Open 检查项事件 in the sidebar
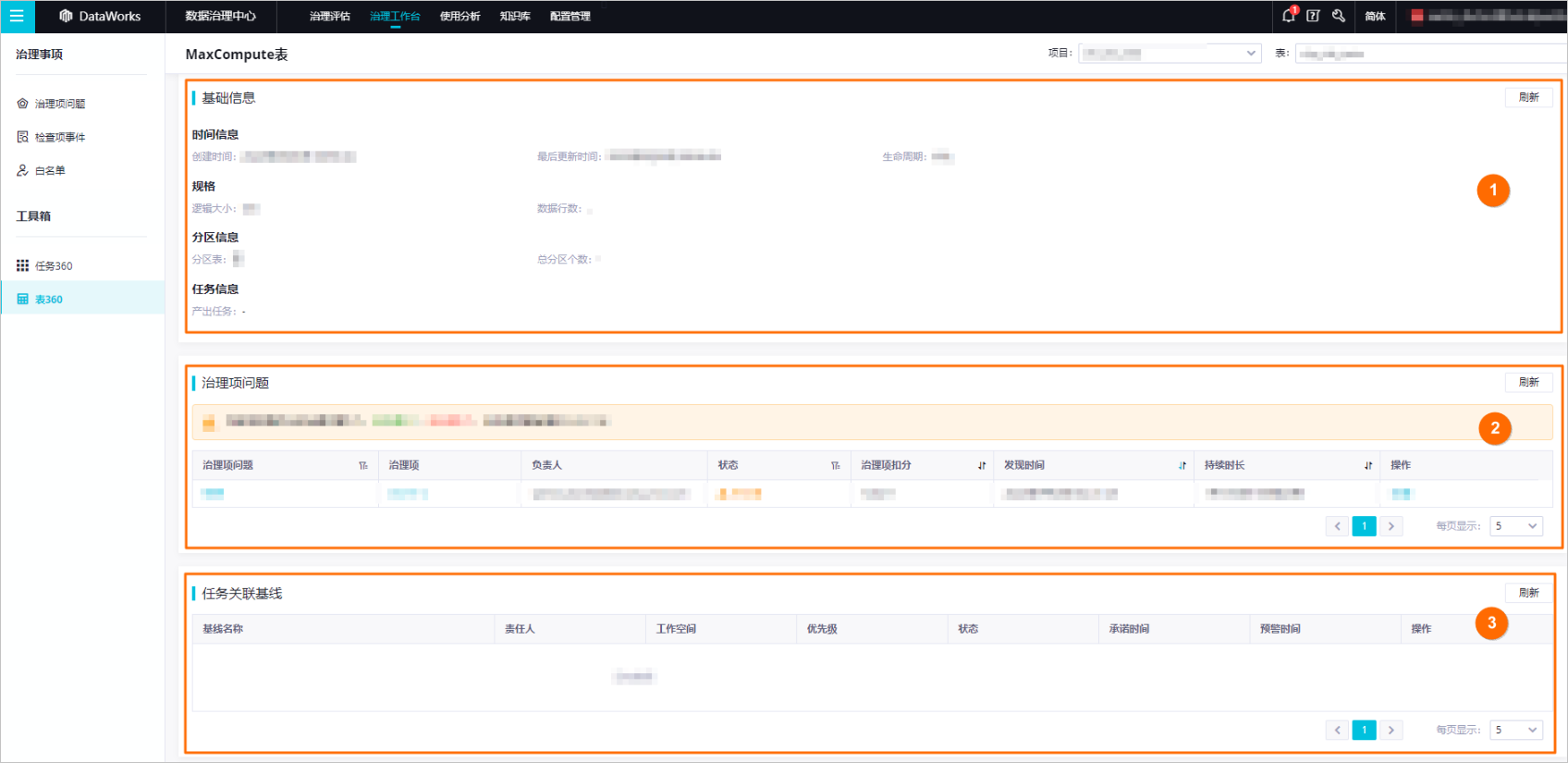 coord(60,137)
